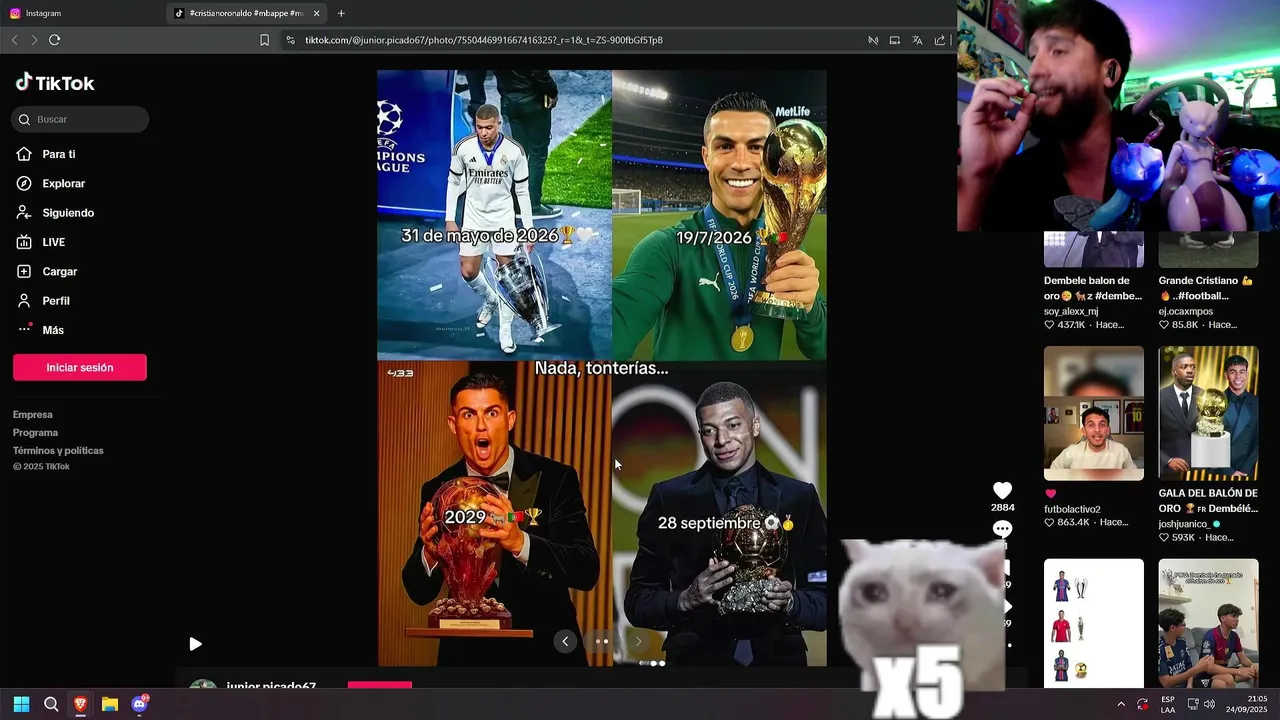
Task: Open Términos y políticas link
Action: click(58, 451)
